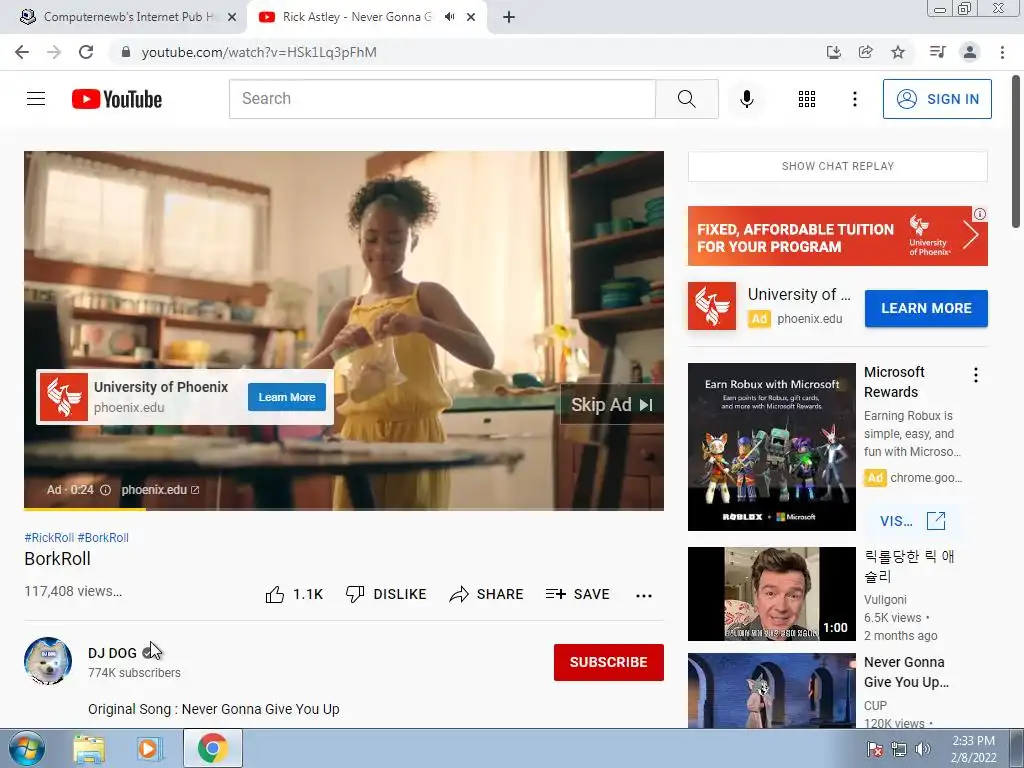The image size is (1024, 768).
Task: Bookmark this tab with star icon
Action: [898, 52]
